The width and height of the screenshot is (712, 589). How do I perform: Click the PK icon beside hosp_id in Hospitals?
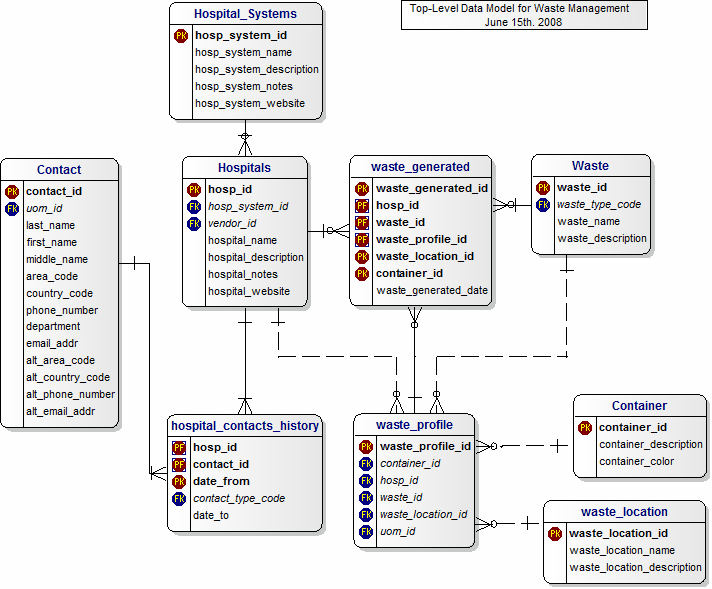(x=194, y=190)
